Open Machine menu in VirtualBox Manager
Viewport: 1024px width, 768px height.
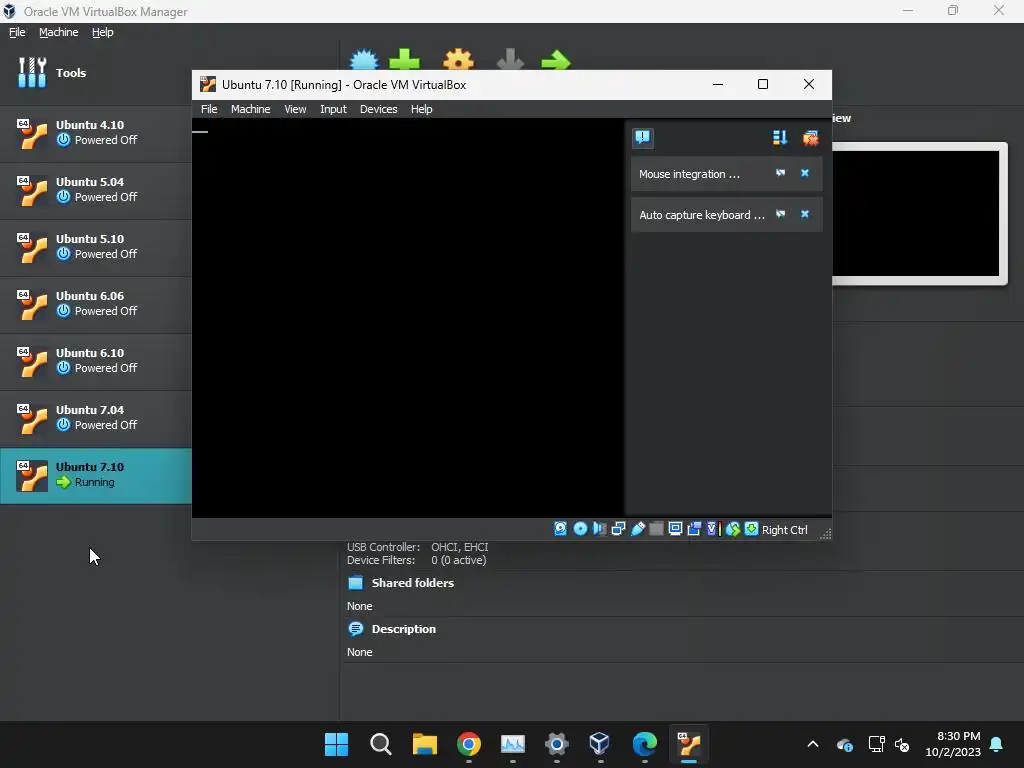point(58,32)
